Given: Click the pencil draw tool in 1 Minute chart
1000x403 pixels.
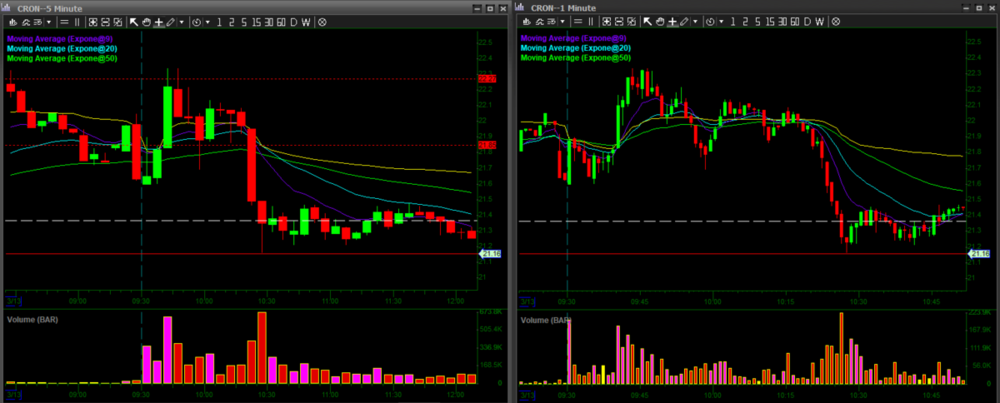Looking at the screenshot, I should click(682, 21).
